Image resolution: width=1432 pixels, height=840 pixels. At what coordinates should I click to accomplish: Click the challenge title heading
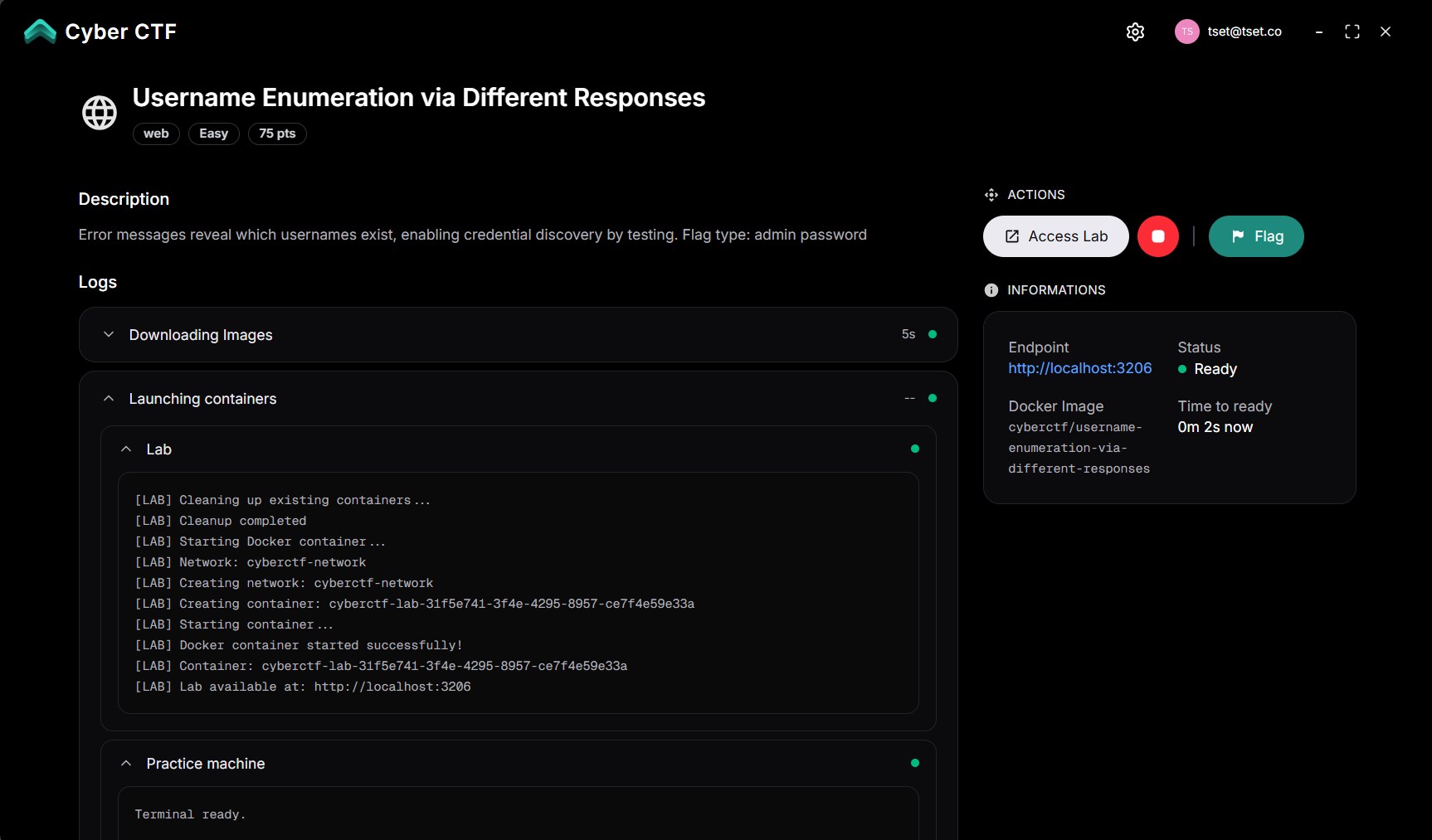pyautogui.click(x=419, y=98)
